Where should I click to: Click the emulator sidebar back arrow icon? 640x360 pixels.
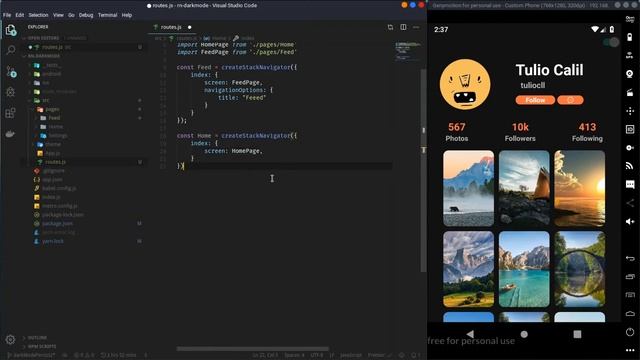pyautogui.click(x=630, y=258)
